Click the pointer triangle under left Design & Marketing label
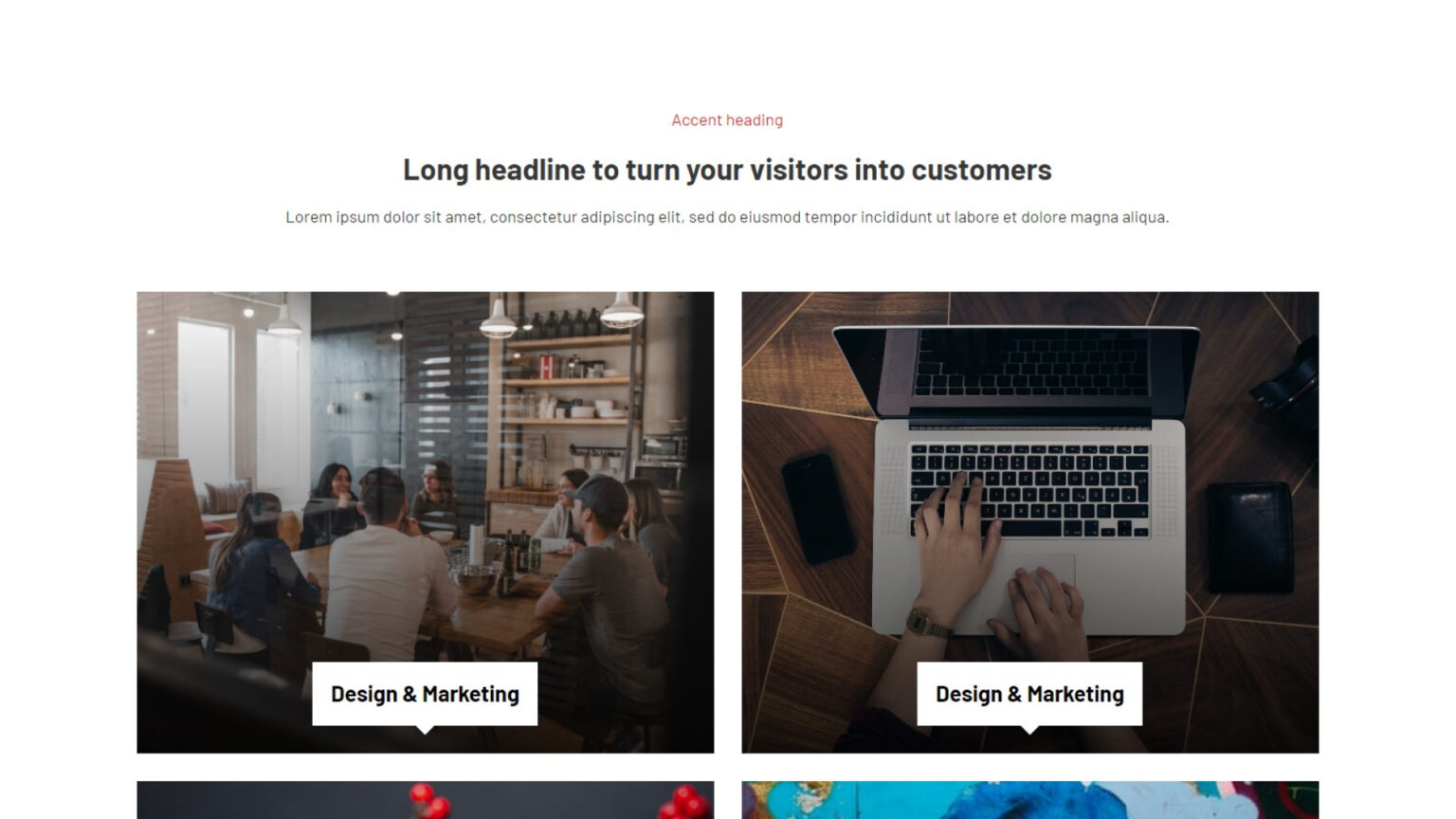 (426, 730)
